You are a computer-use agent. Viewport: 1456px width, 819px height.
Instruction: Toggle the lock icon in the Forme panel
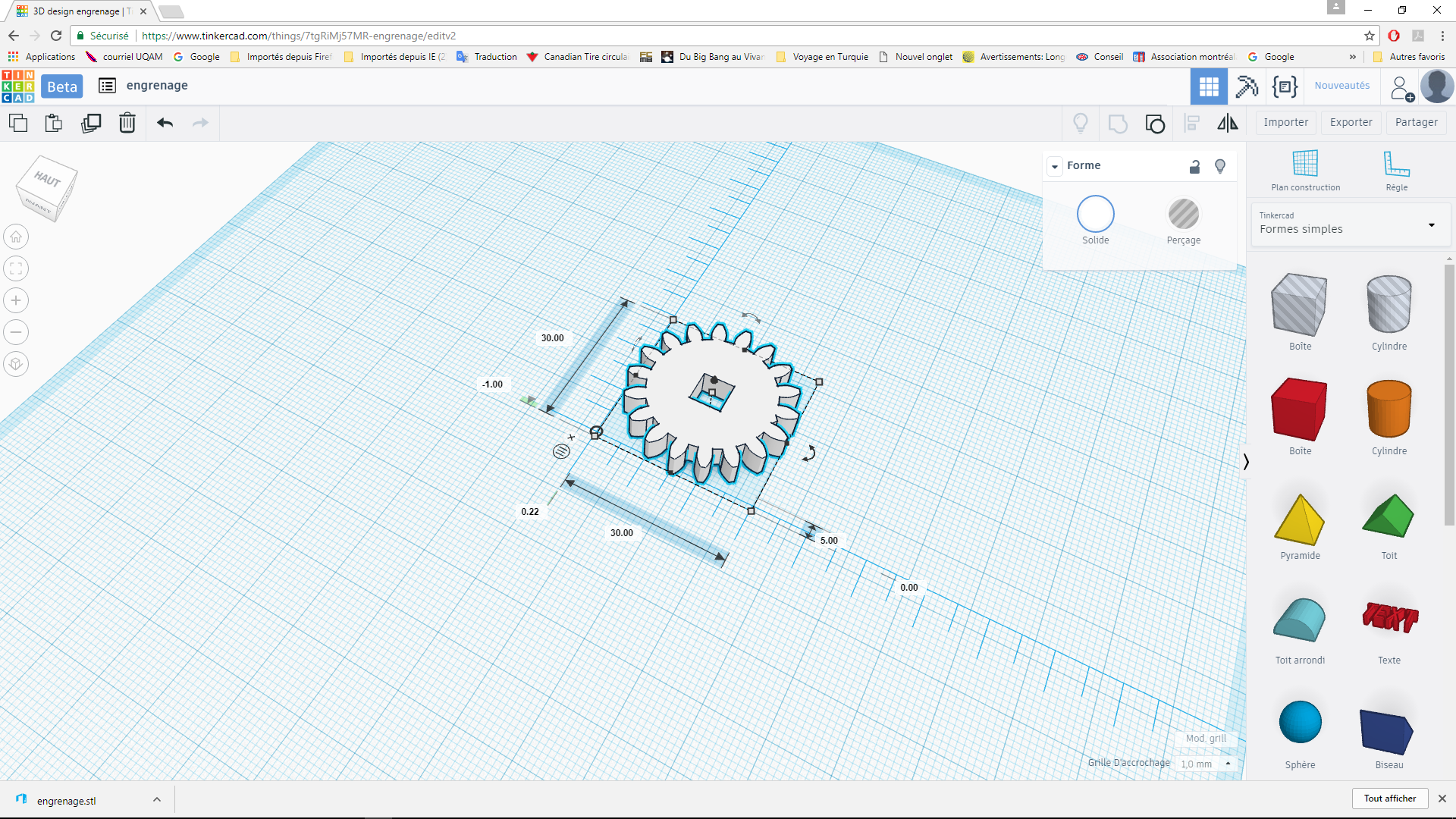pos(1194,167)
